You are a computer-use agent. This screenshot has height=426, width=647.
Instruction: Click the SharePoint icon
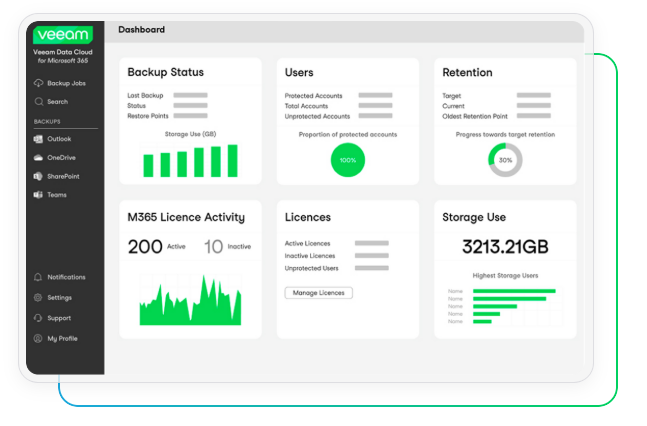[38, 176]
